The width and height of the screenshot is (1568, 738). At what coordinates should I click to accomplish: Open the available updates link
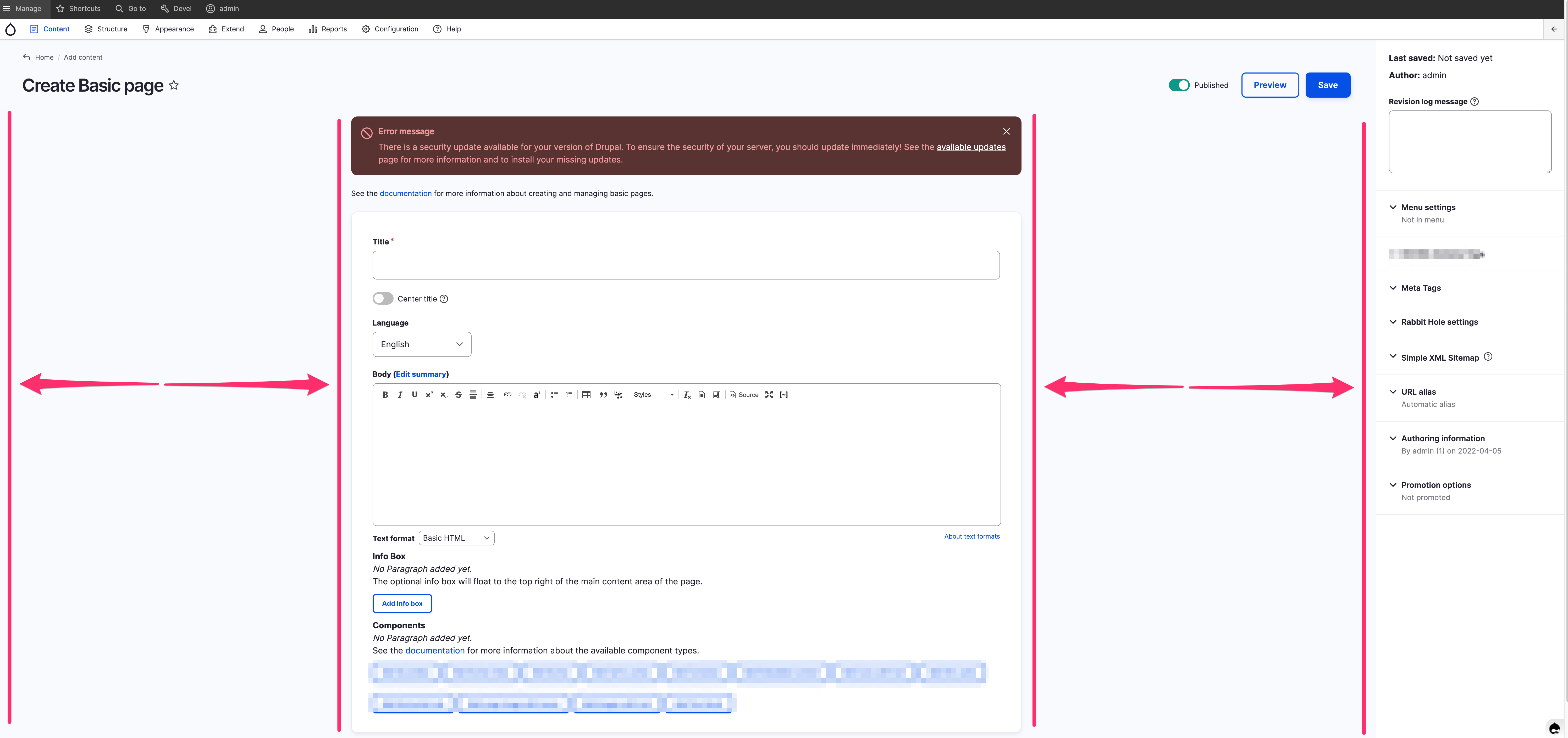pos(971,147)
